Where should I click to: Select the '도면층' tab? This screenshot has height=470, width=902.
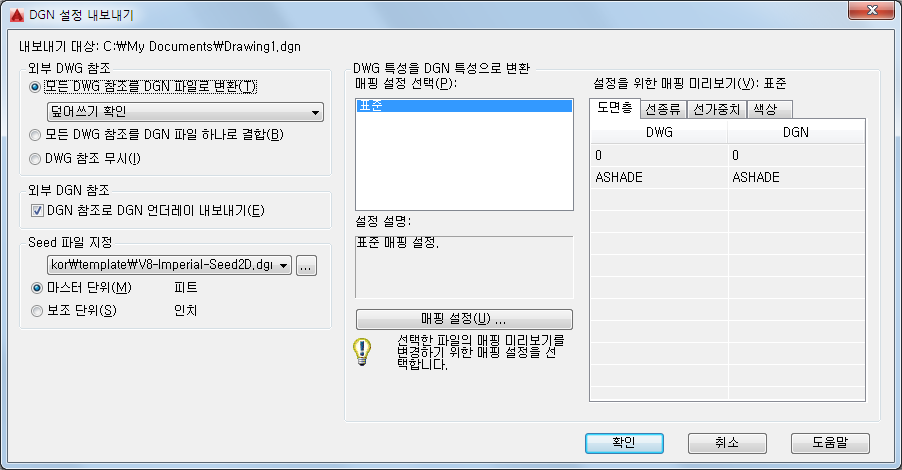tap(614, 108)
